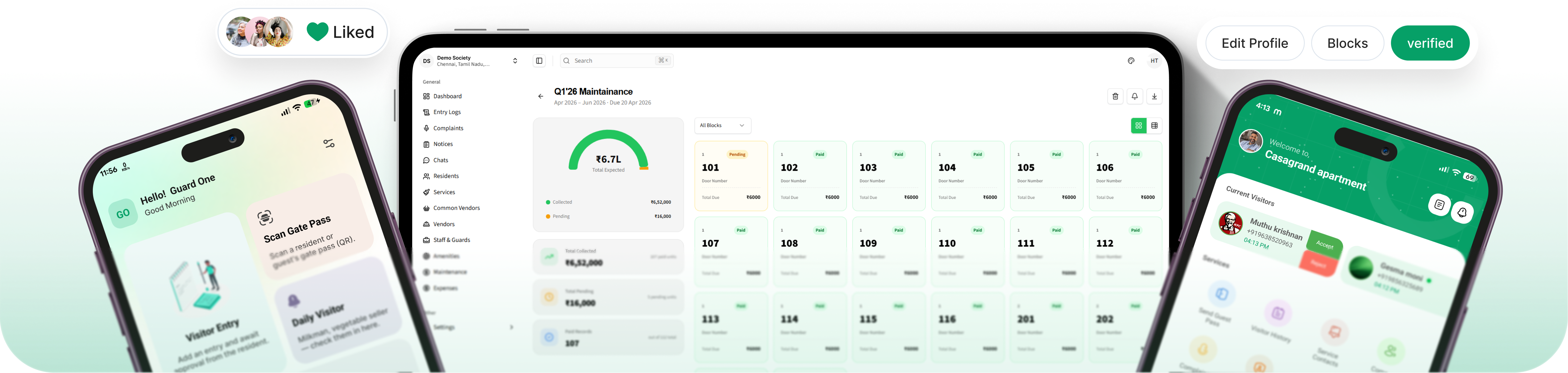Click the Pending ₹16,000 legend row
Image resolution: width=1568 pixels, height=373 pixels.
point(608,216)
